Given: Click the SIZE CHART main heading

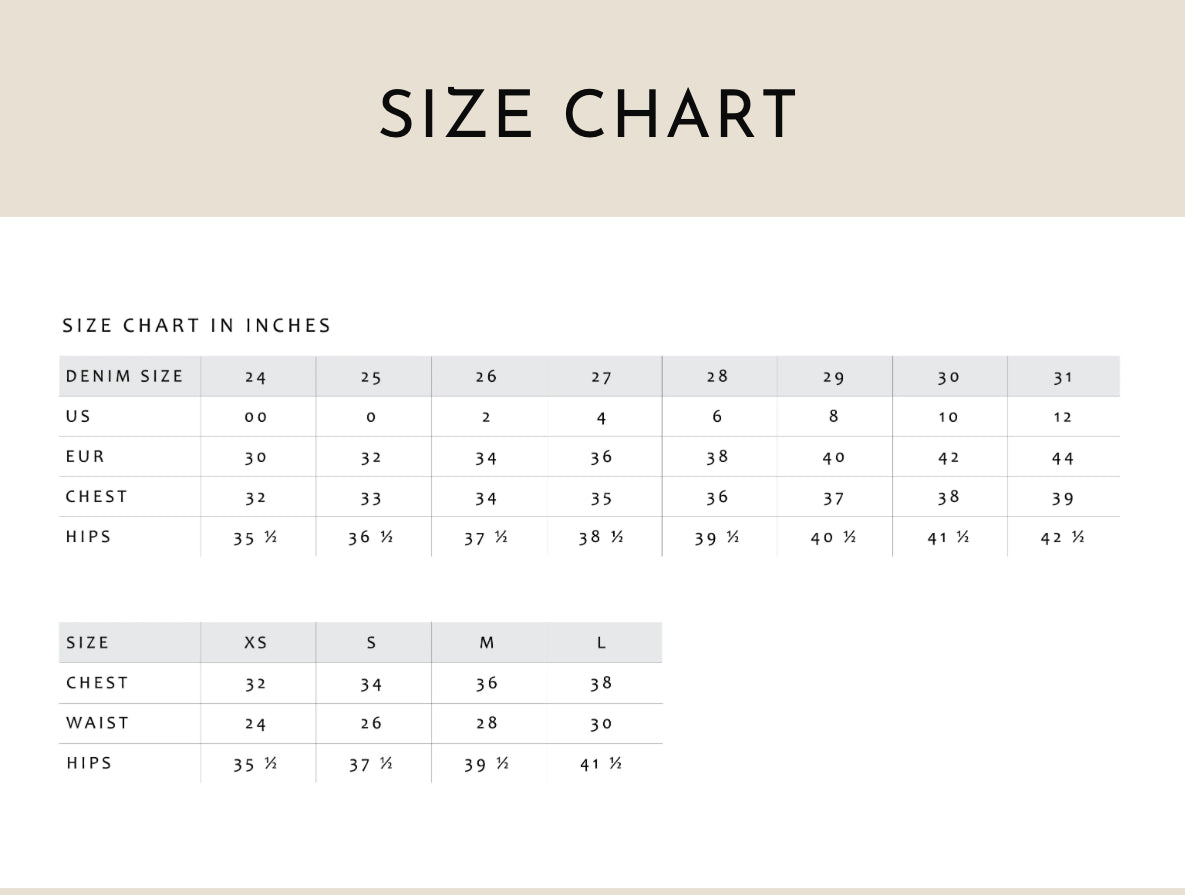Looking at the screenshot, I should [587, 113].
